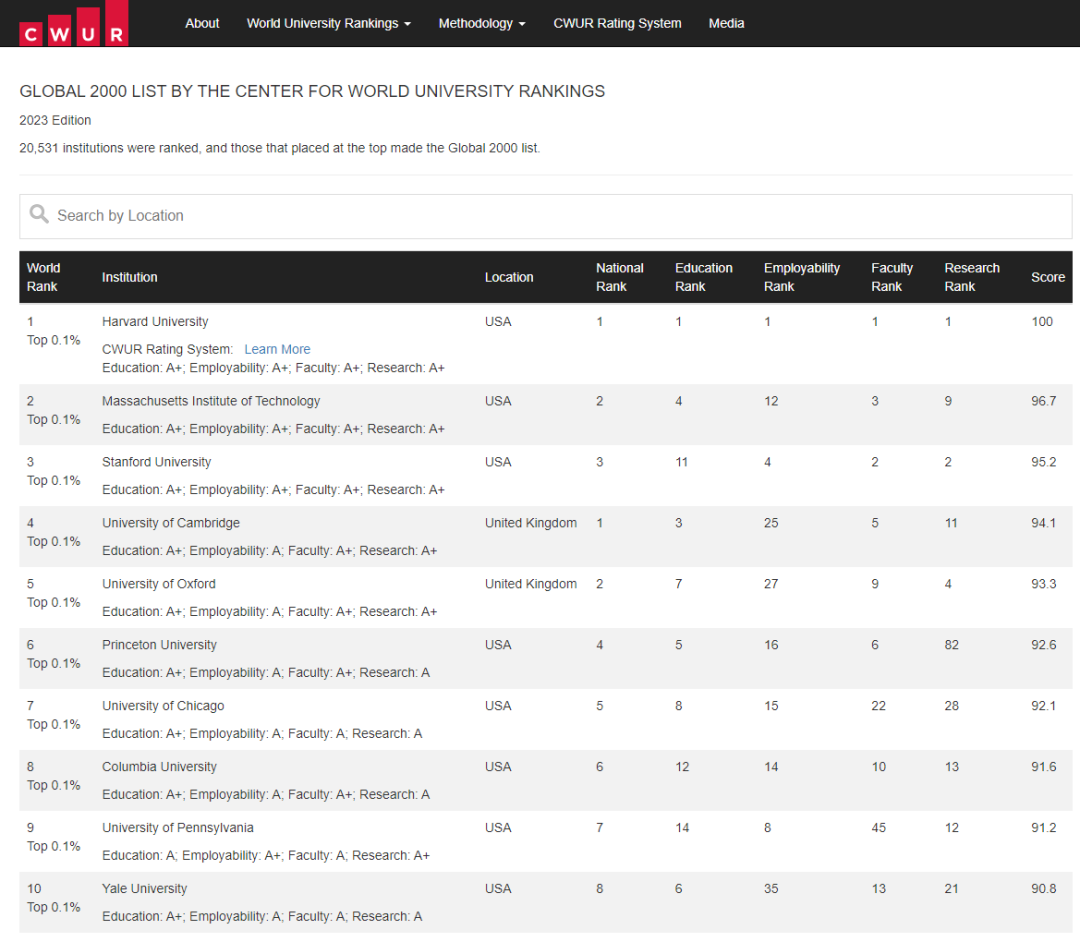Click Stanford's education rank 11

tap(681, 462)
